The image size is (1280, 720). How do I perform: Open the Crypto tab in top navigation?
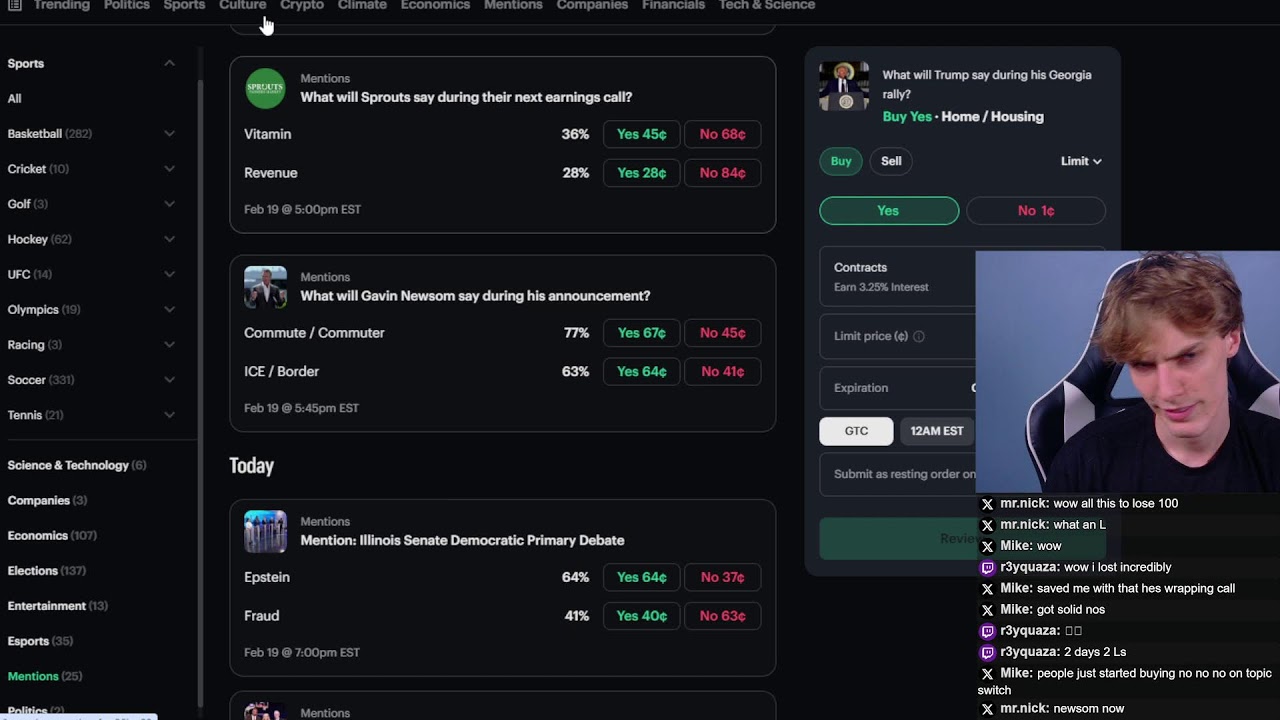[302, 6]
